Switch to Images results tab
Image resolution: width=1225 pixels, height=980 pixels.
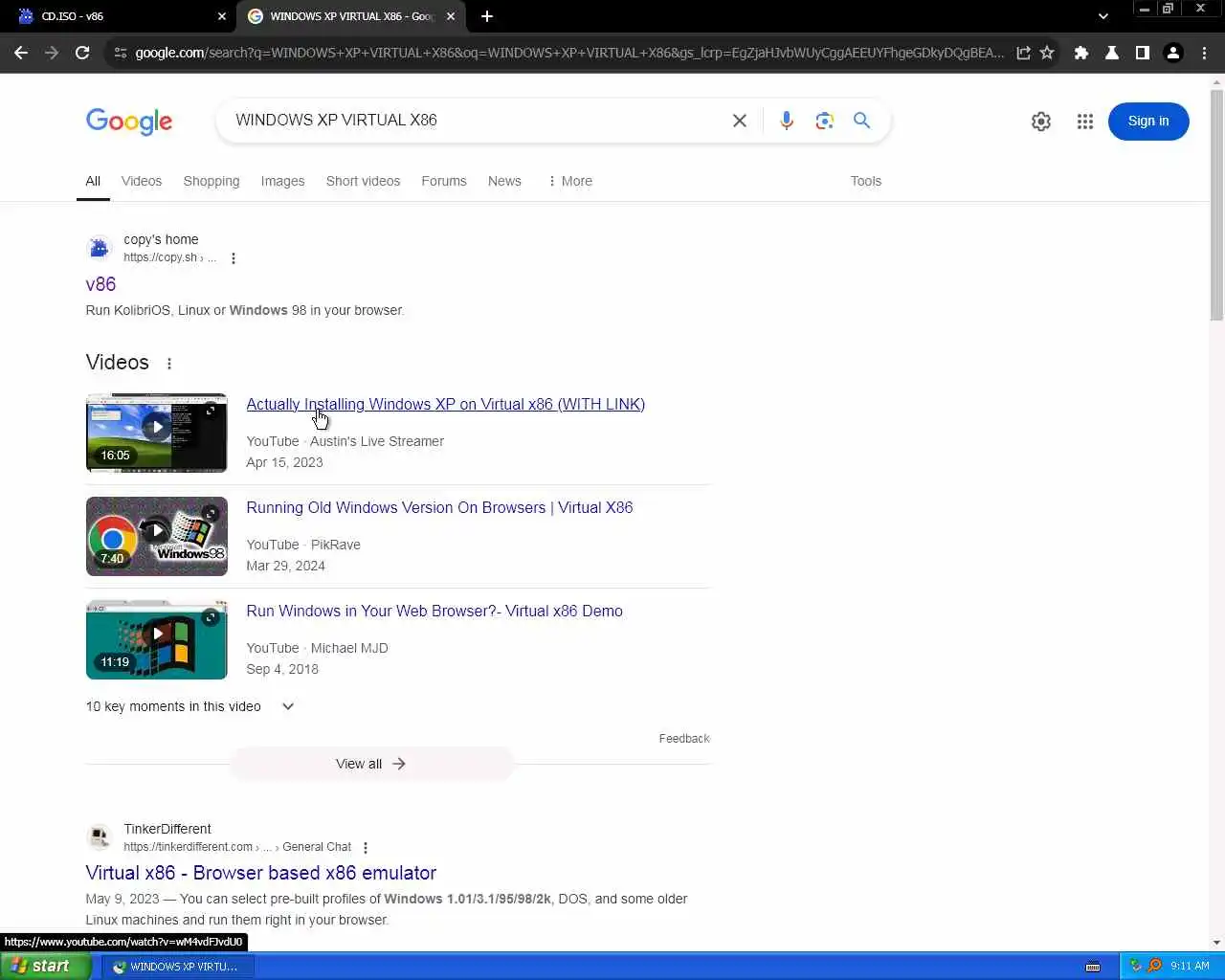tap(282, 181)
